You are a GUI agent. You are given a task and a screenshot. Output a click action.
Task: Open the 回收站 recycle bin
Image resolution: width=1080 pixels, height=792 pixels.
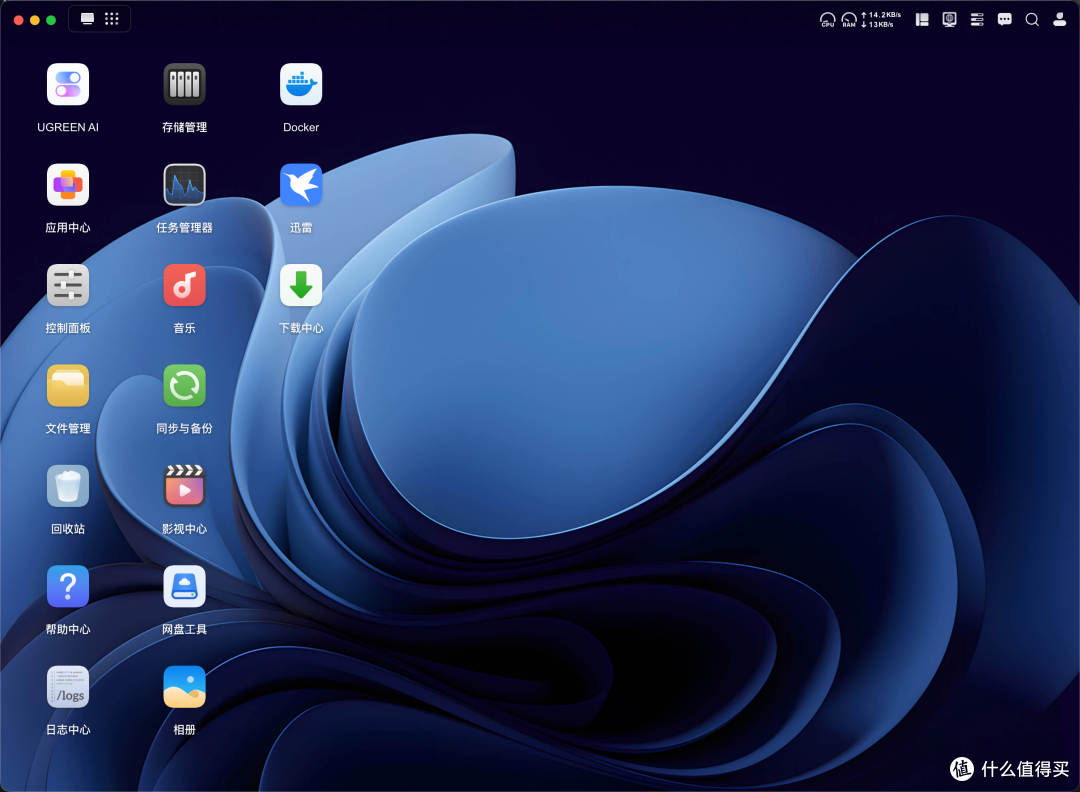(68, 486)
